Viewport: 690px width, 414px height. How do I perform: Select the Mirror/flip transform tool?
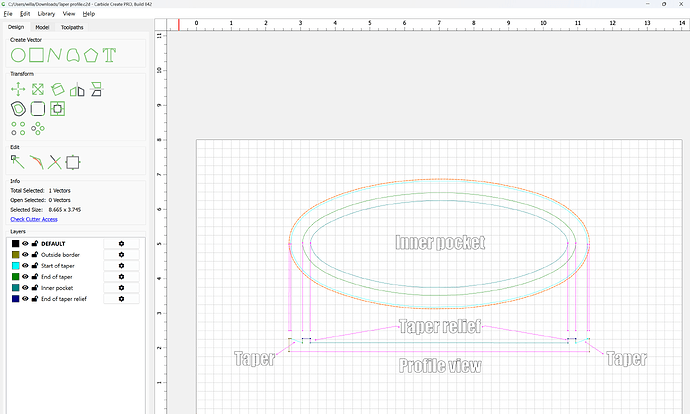77,90
